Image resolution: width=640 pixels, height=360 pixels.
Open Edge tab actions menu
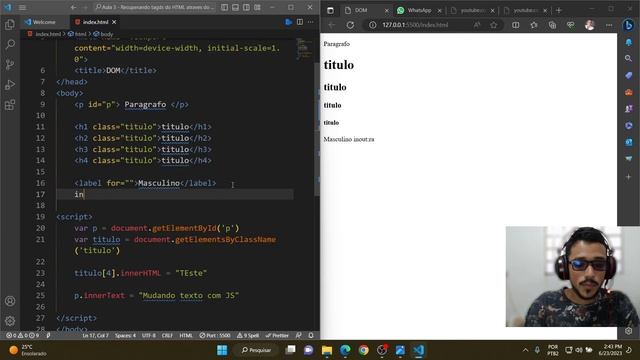click(330, 10)
